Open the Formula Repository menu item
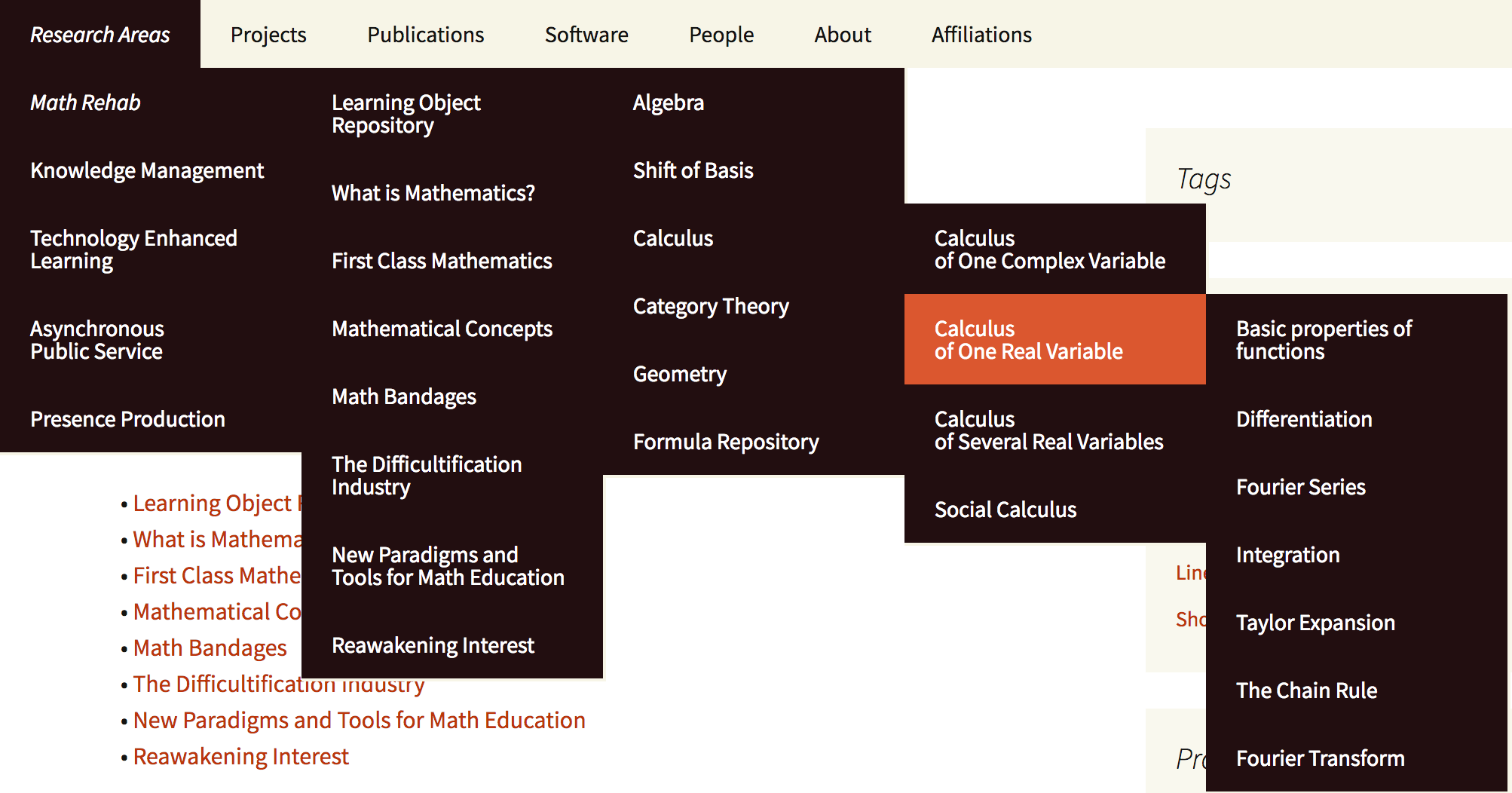 pos(726,442)
